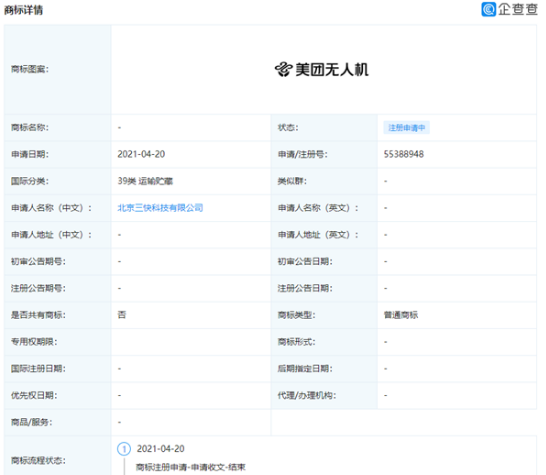The image size is (546, 475).
Task: Select the 否 shared trademark value
Action: [122, 315]
